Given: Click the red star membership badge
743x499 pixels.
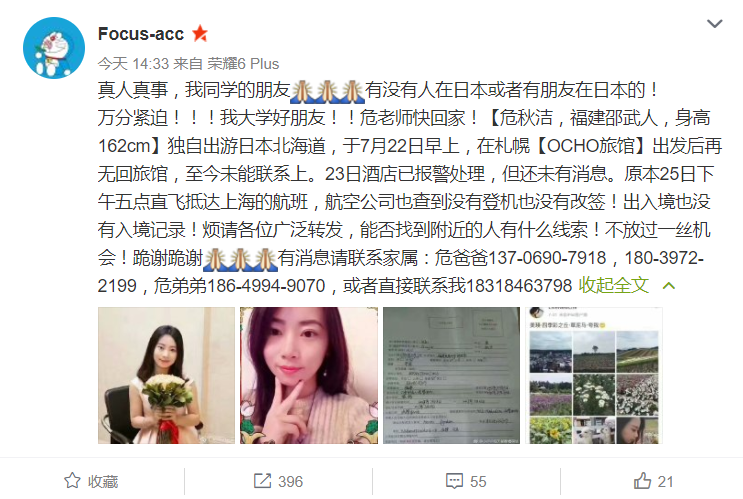Looking at the screenshot, I should click(x=200, y=34).
